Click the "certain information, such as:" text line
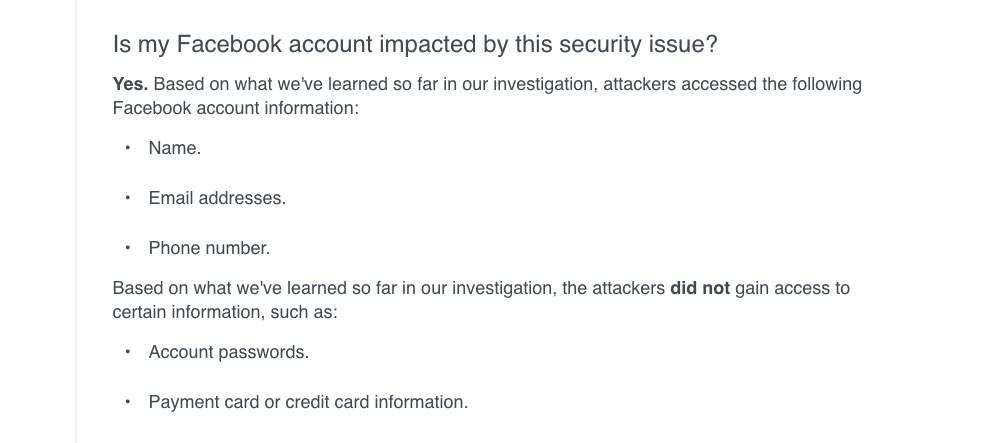Screen dimensions: 997x443 point(225,313)
